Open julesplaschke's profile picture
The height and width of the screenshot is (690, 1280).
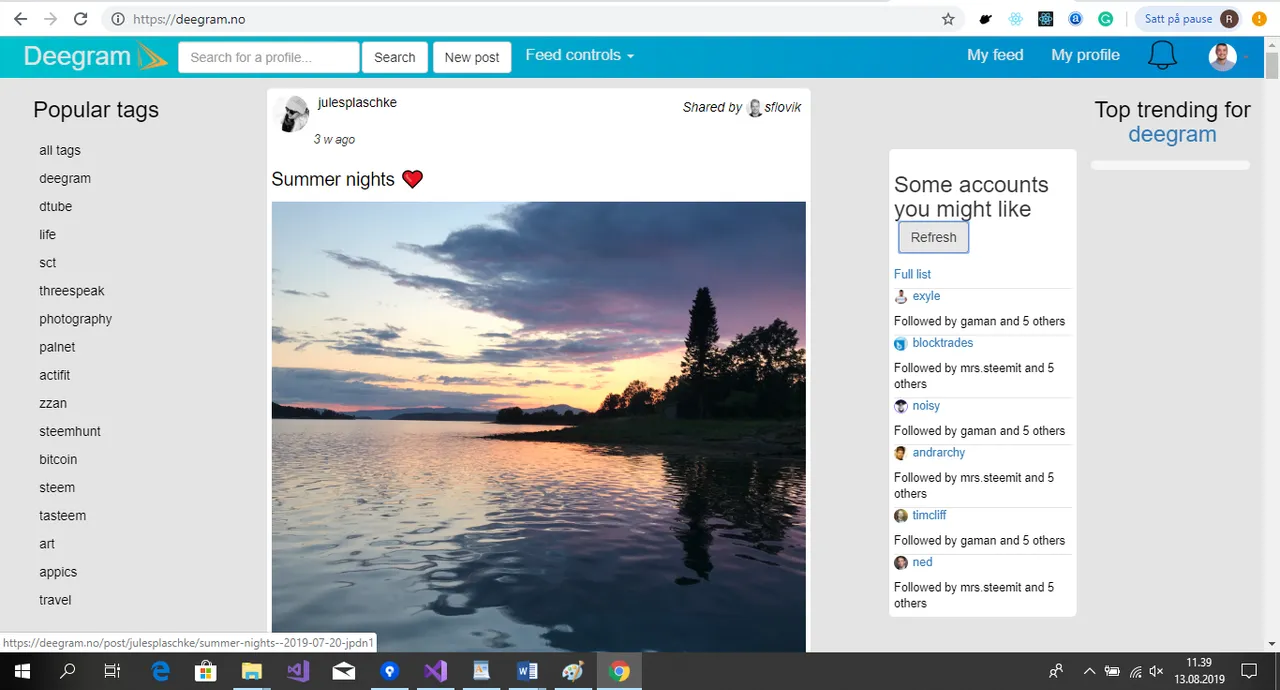click(x=292, y=114)
